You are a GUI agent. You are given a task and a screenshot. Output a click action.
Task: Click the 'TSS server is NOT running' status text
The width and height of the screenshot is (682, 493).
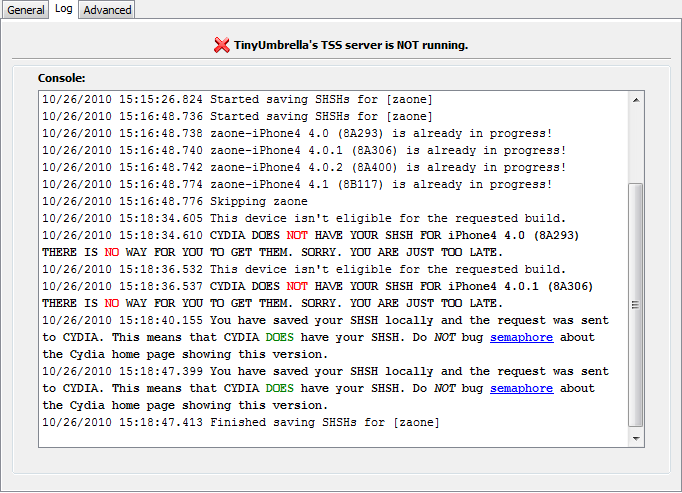tap(351, 45)
